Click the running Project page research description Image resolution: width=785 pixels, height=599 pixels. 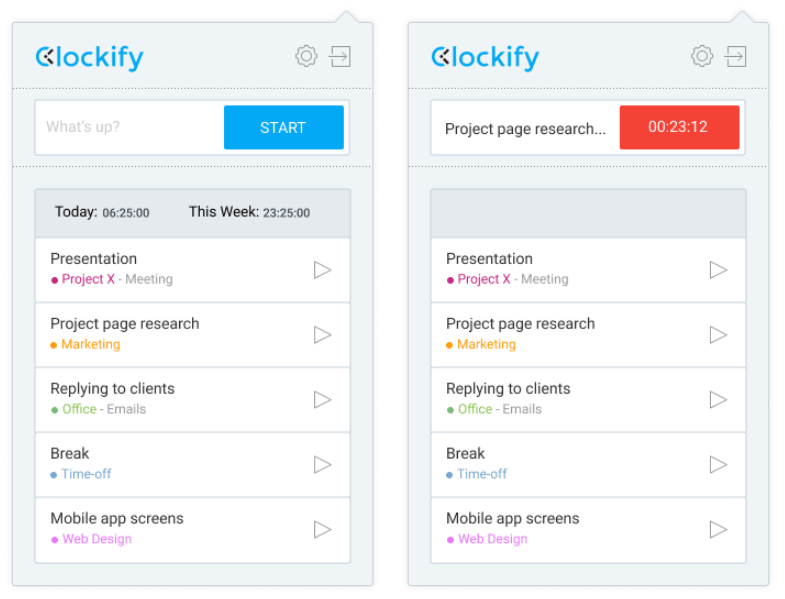(525, 129)
